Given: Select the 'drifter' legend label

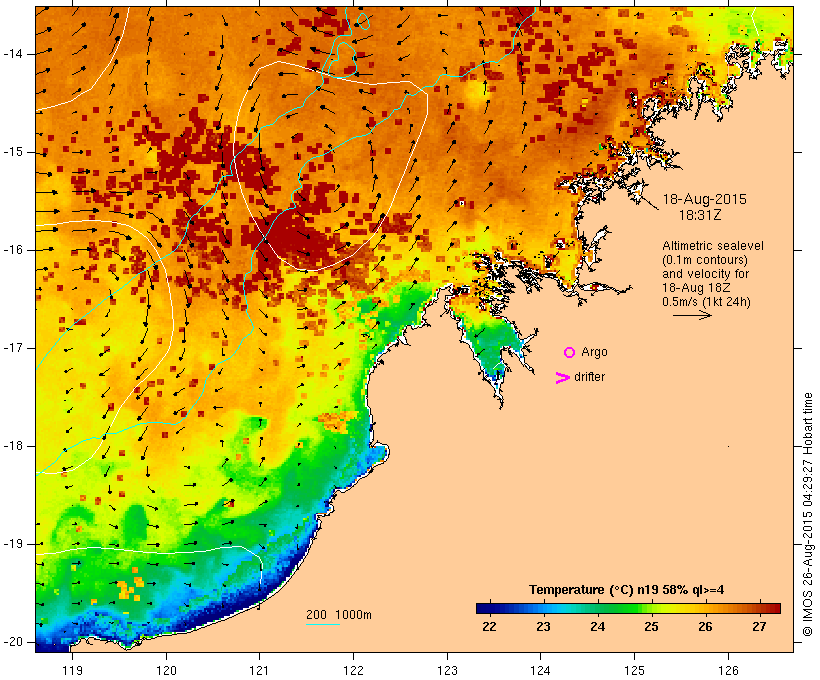Looking at the screenshot, I should click(589, 377).
